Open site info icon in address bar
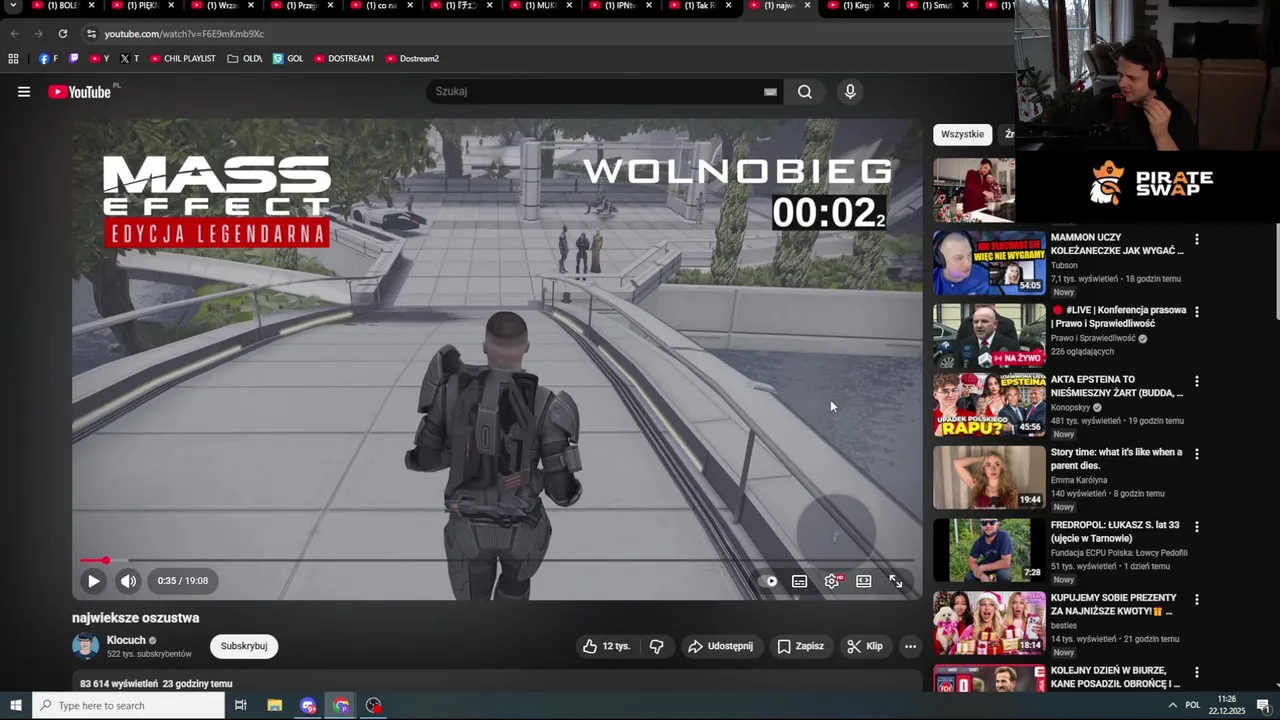Screen dimensions: 1280x720 tap(91, 34)
